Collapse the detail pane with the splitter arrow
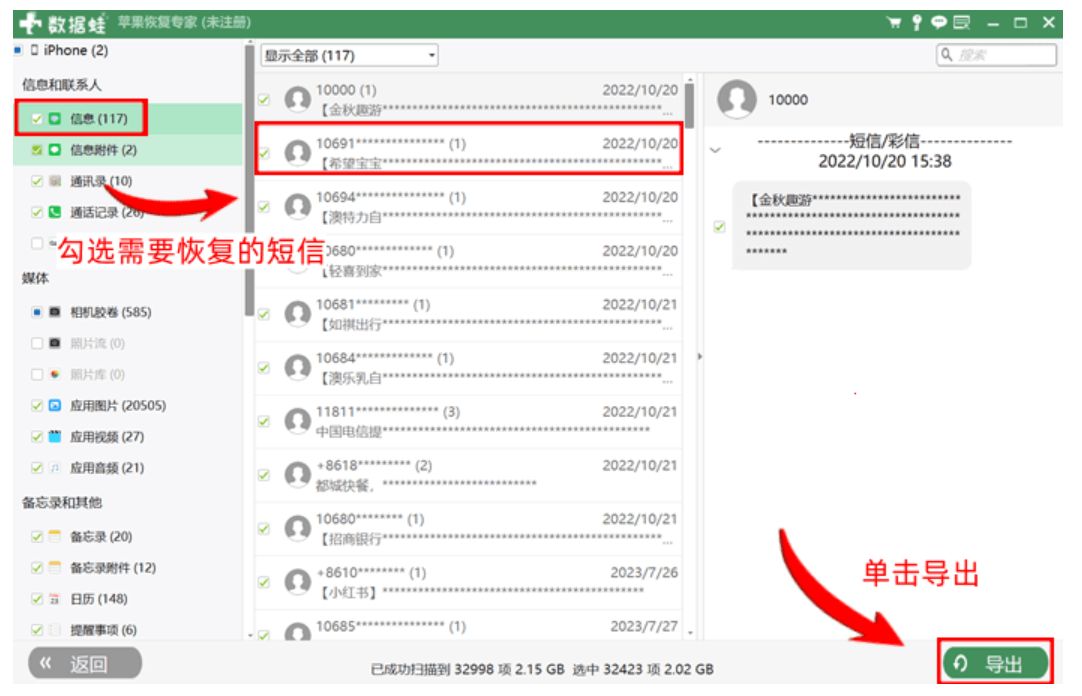 (700, 357)
